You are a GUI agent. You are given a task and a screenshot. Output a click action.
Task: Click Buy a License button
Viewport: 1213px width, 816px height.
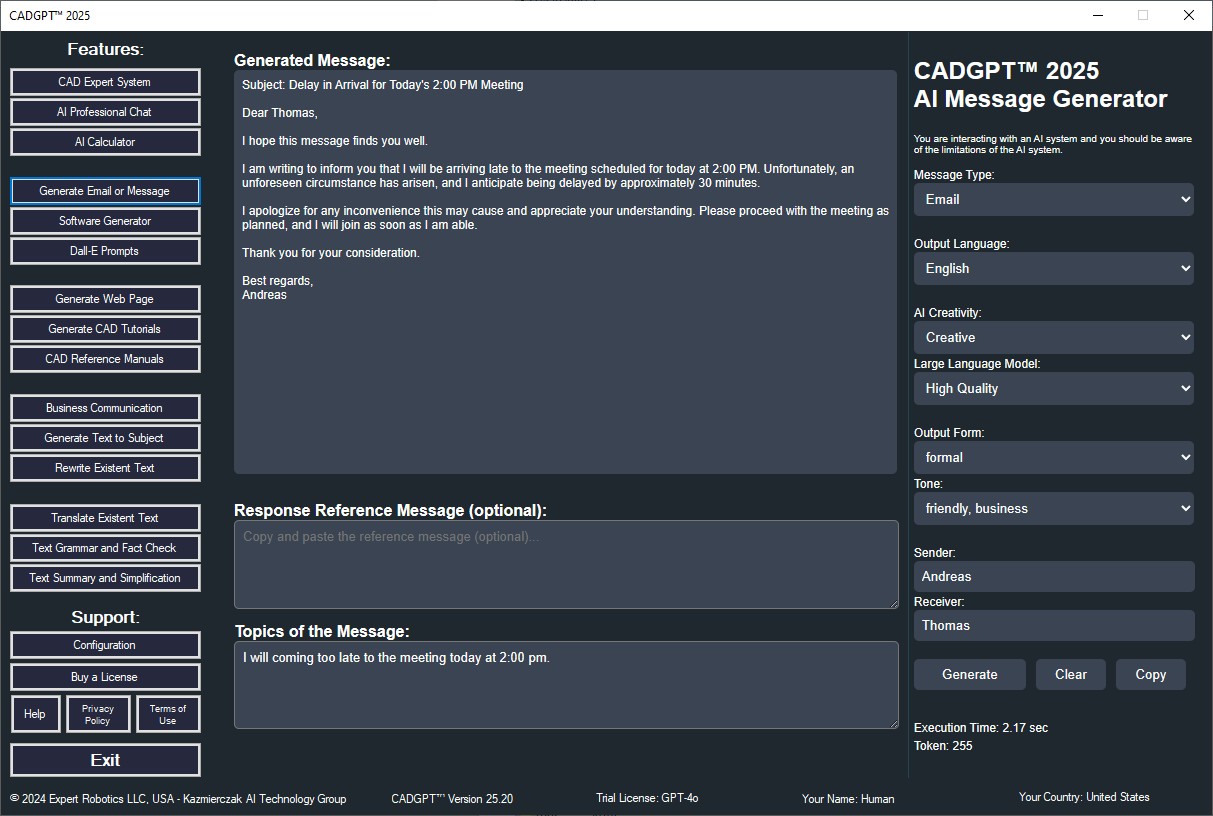point(105,677)
